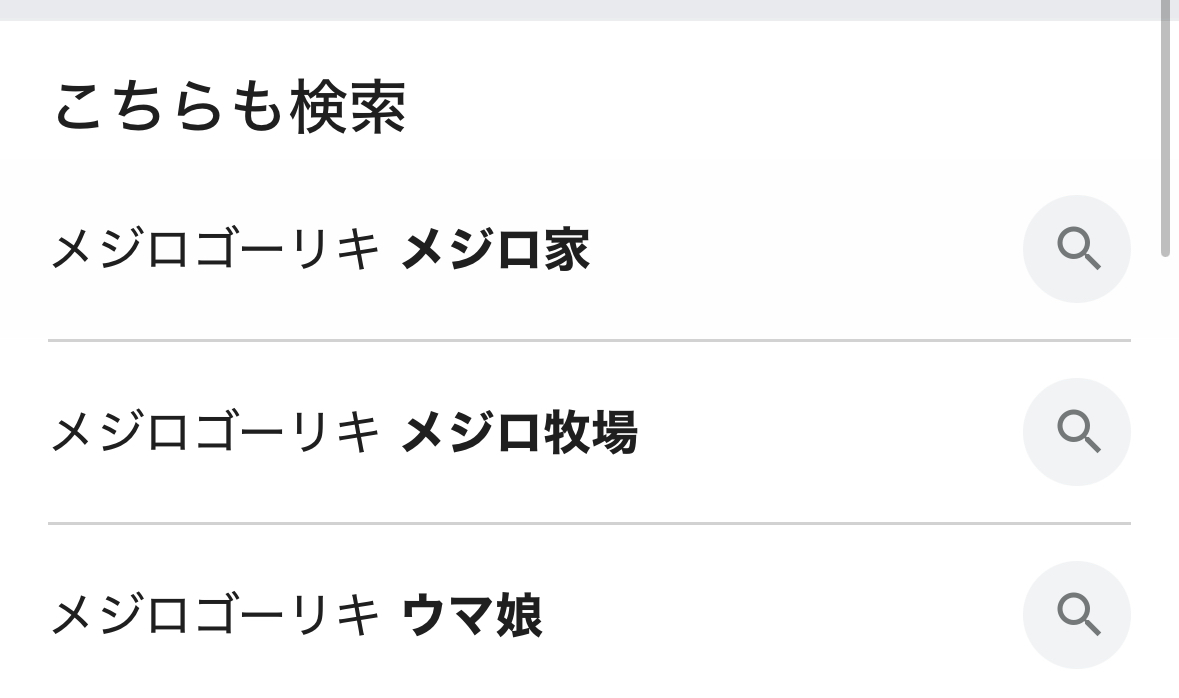This screenshot has height=698, width=1179.
Task: Click empty area right of メジロ牧場 text
Action: pos(830,433)
